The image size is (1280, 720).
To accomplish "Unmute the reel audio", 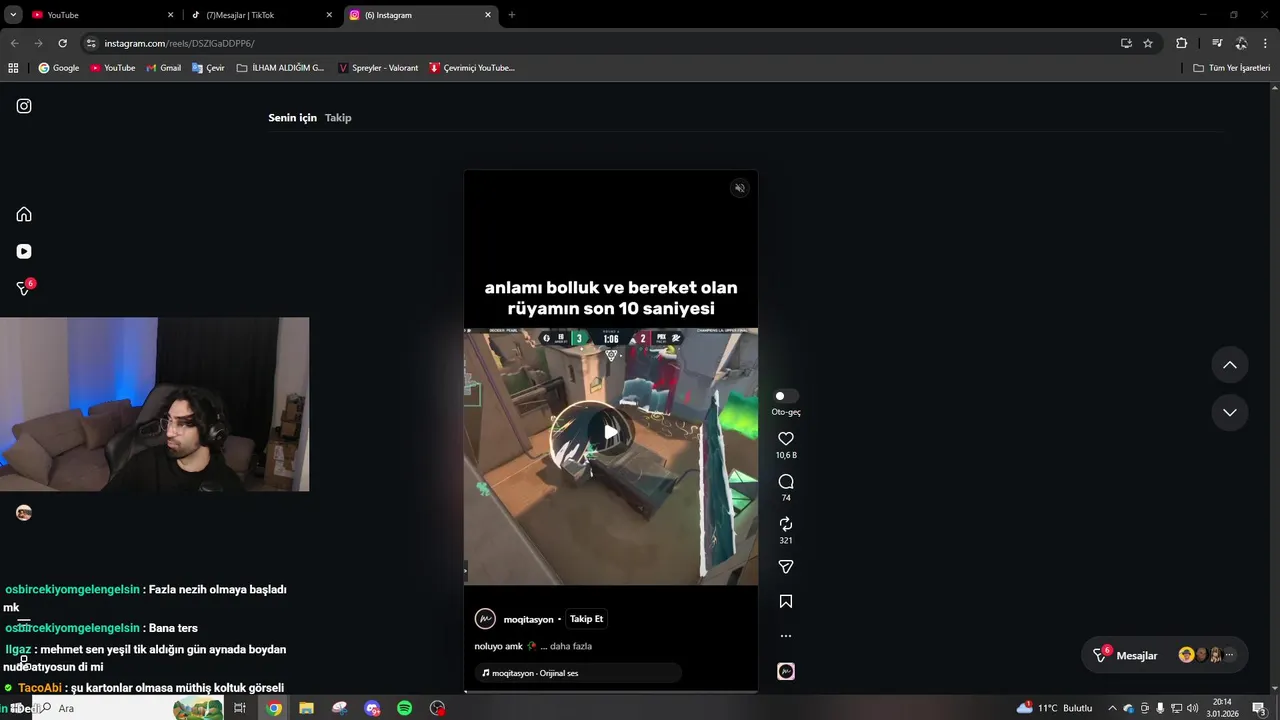I will 740,188.
